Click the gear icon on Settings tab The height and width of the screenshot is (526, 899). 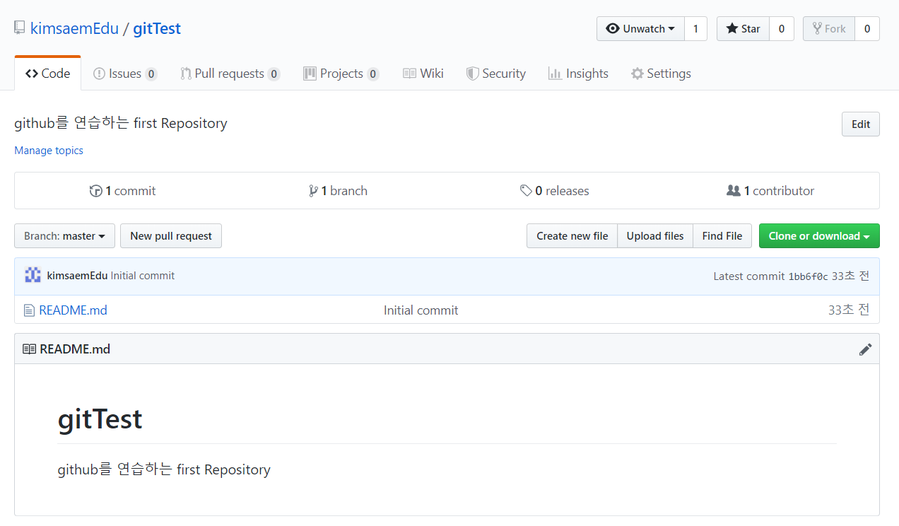click(637, 73)
